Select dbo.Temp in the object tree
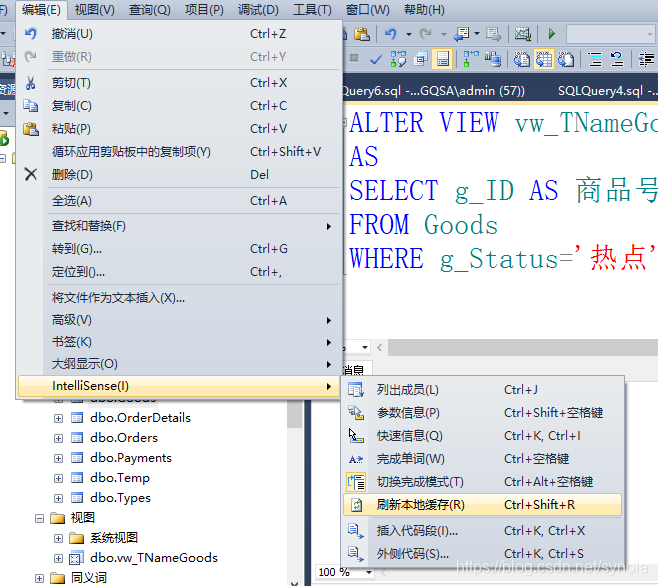This screenshot has height=586, width=658. click(120, 478)
